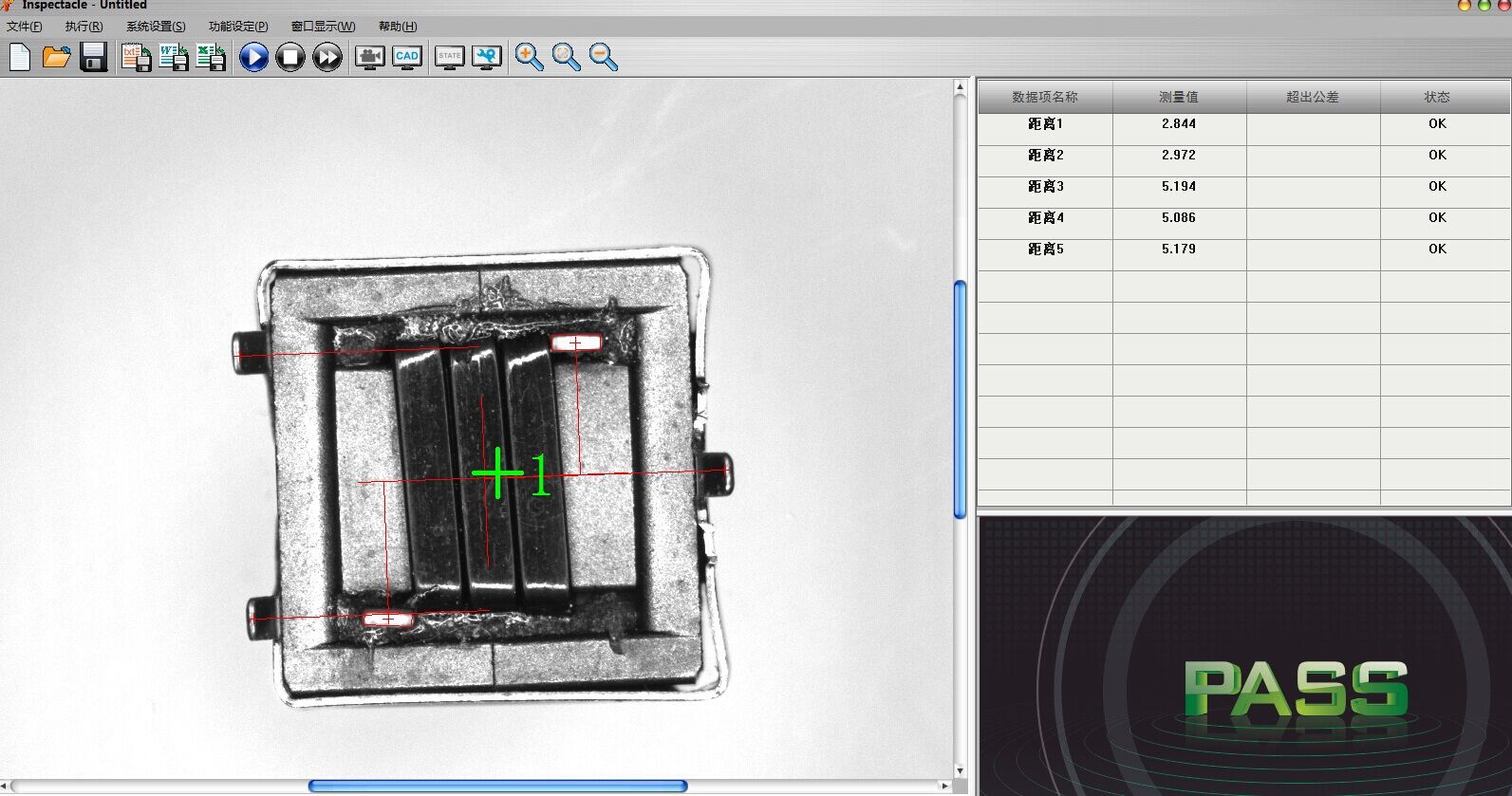Click the upper red measurement marker on part

tap(576, 342)
